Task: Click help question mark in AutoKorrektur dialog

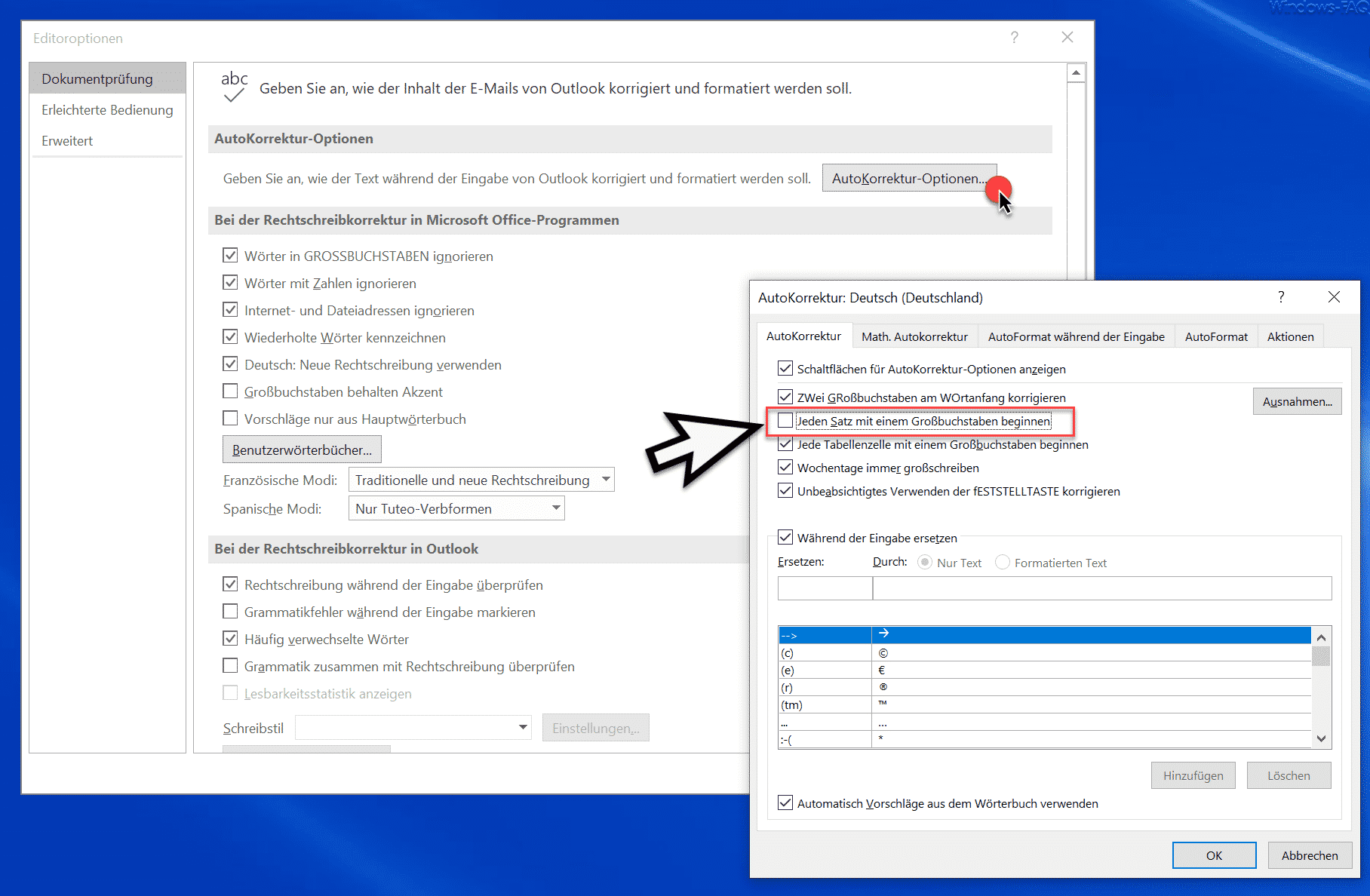Action: pyautogui.click(x=1281, y=297)
